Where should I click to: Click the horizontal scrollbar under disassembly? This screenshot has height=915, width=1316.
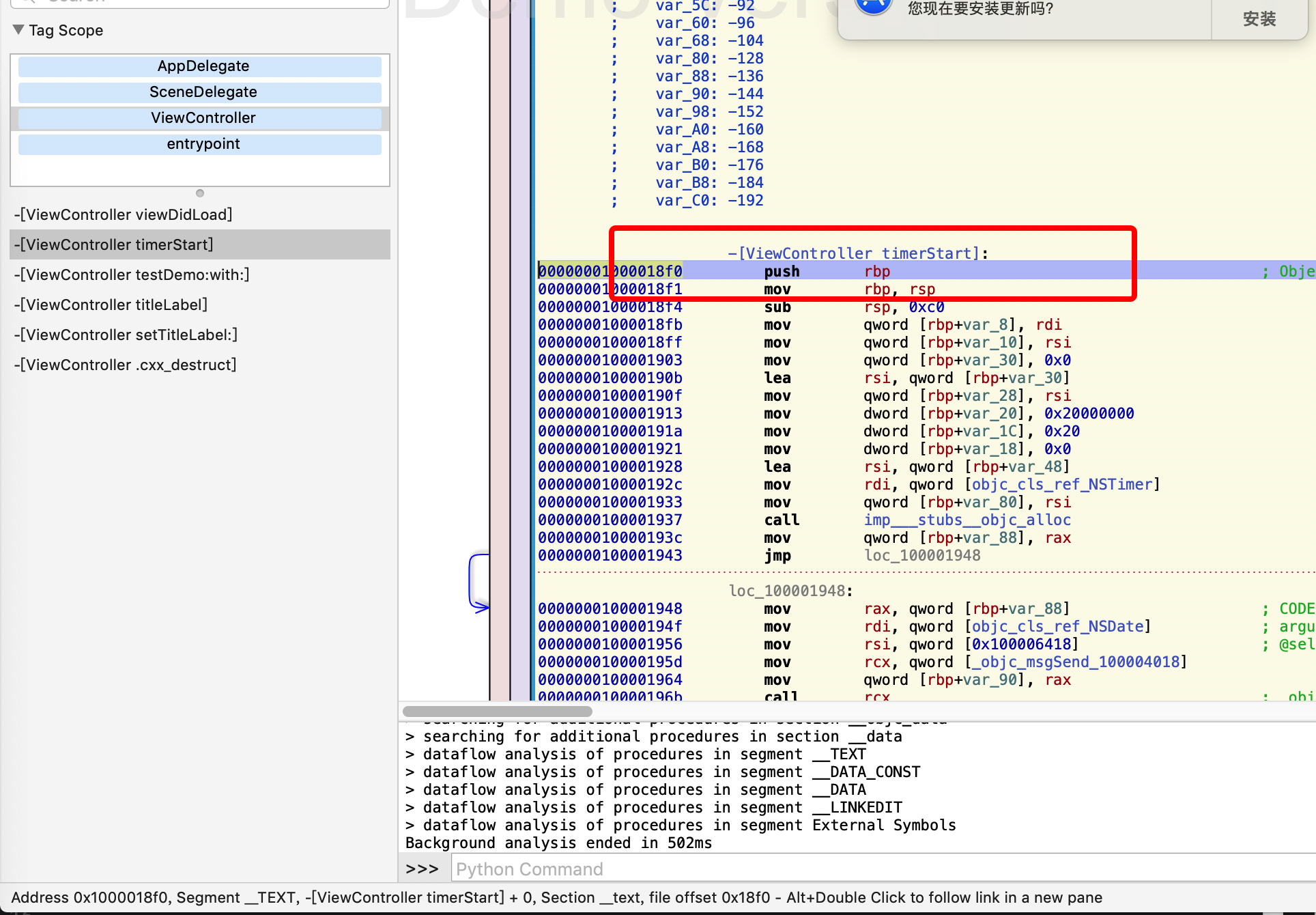pyautogui.click(x=498, y=712)
